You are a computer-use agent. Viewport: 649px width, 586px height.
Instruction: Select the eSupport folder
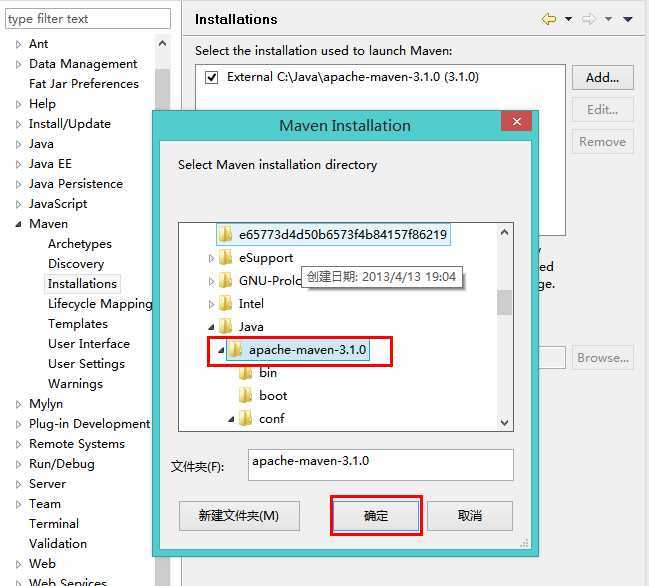[x=266, y=258]
